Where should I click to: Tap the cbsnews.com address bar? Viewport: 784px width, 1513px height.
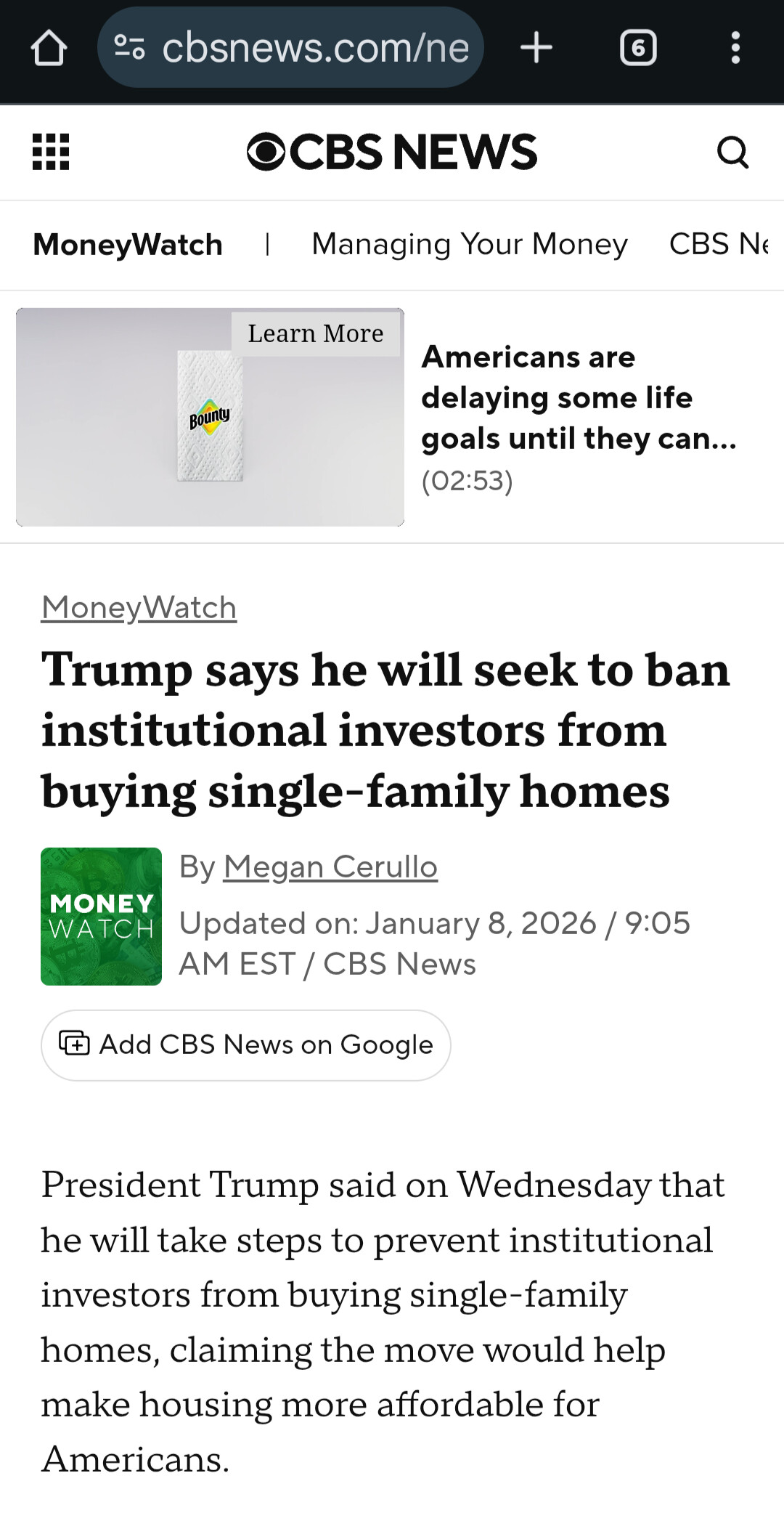[x=316, y=48]
